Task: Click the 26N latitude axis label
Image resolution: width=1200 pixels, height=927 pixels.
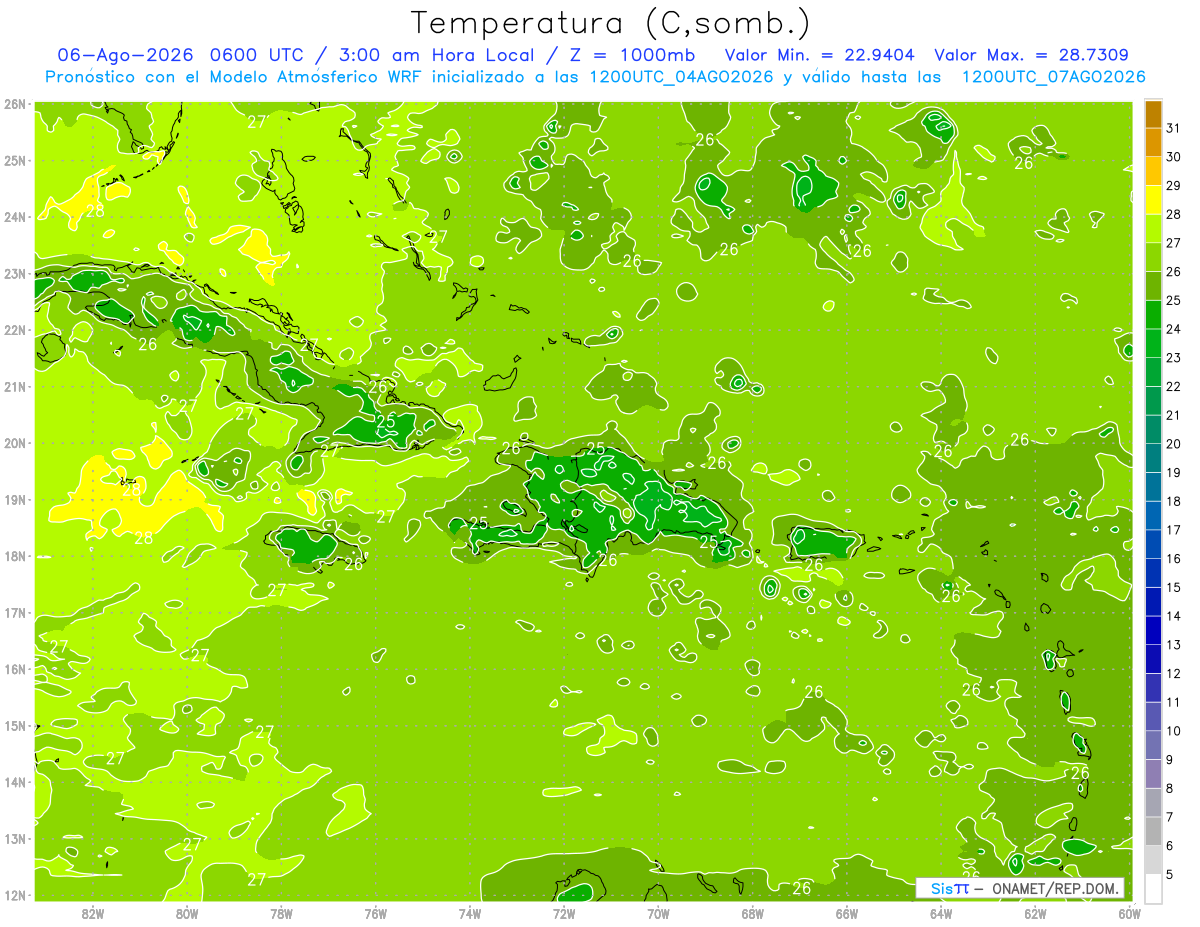Action: point(15,103)
